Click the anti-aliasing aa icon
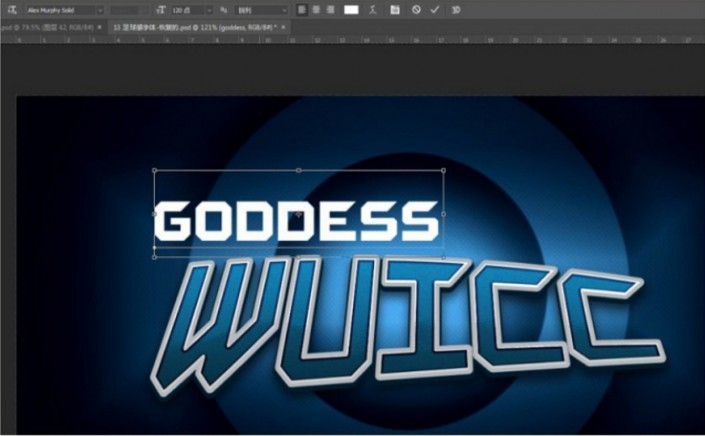The width and height of the screenshot is (705, 436). click(x=223, y=10)
